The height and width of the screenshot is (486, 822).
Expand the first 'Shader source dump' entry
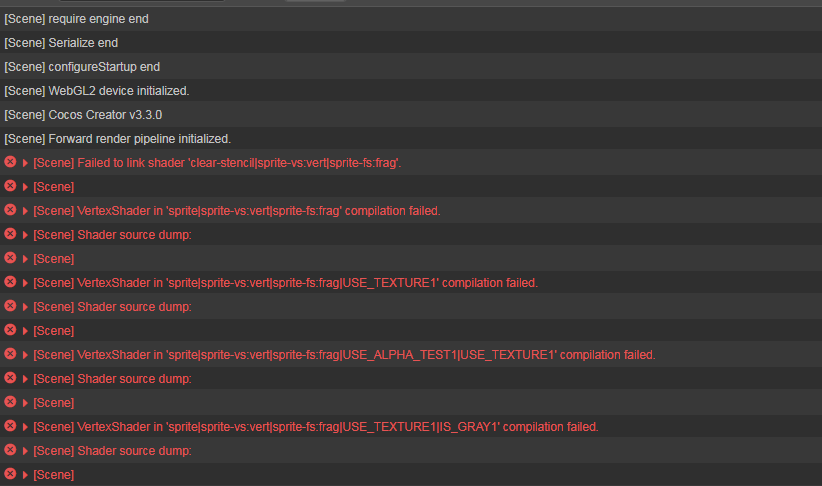pos(25,234)
